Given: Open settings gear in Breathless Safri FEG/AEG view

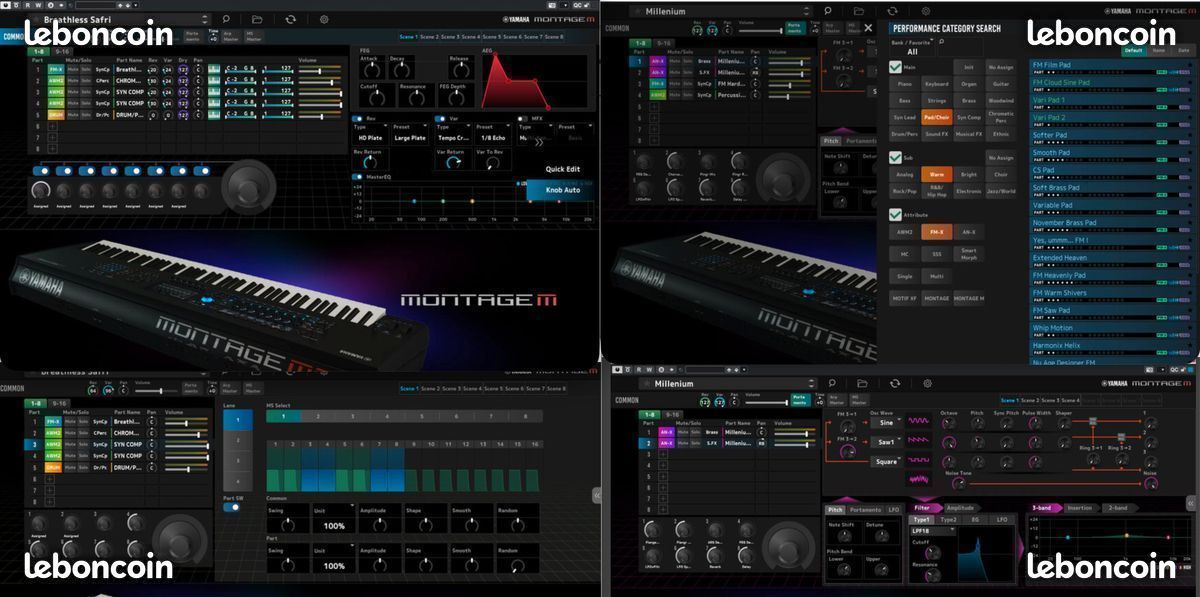Looking at the screenshot, I should point(323,19).
